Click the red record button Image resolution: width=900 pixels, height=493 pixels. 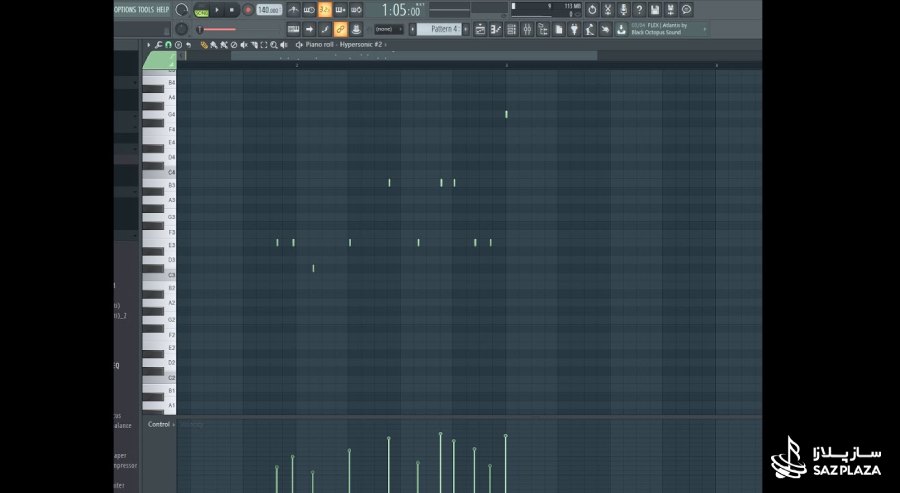coord(248,10)
